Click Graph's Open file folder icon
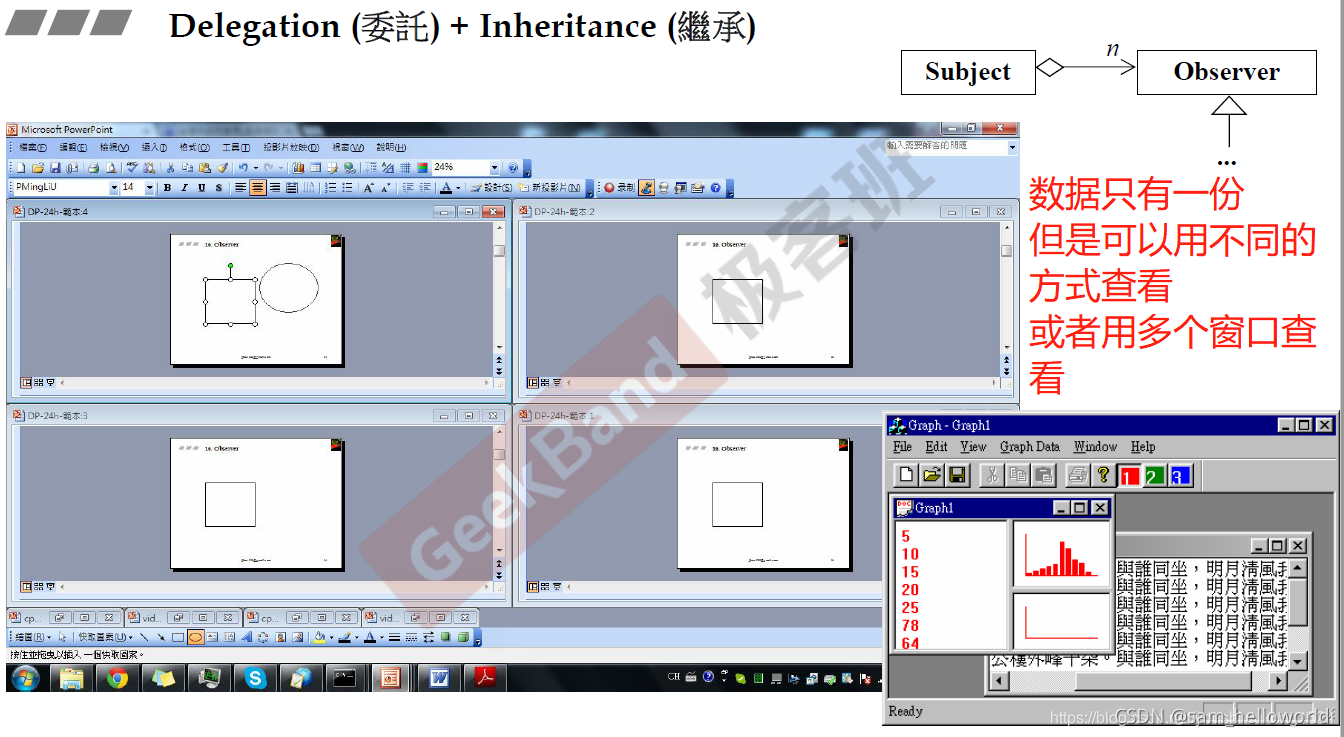Image resolution: width=1344 pixels, height=737 pixels. [x=931, y=475]
